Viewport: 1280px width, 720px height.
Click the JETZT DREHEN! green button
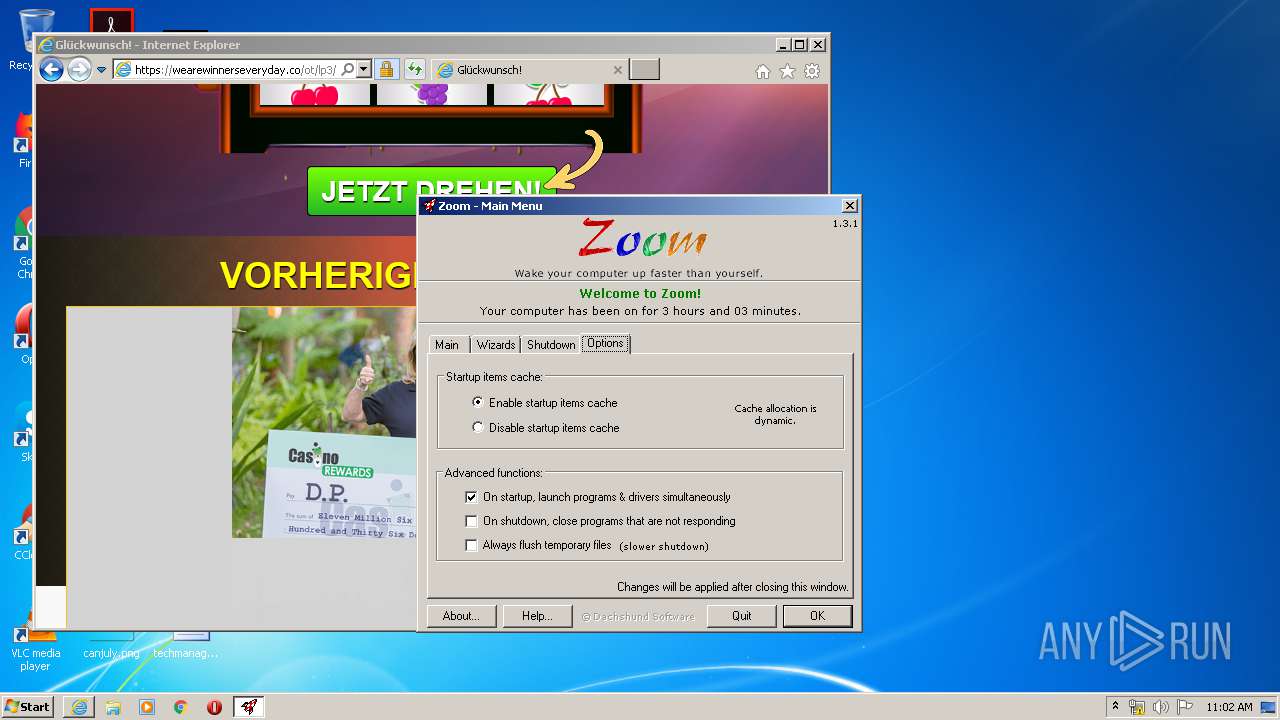[432, 191]
